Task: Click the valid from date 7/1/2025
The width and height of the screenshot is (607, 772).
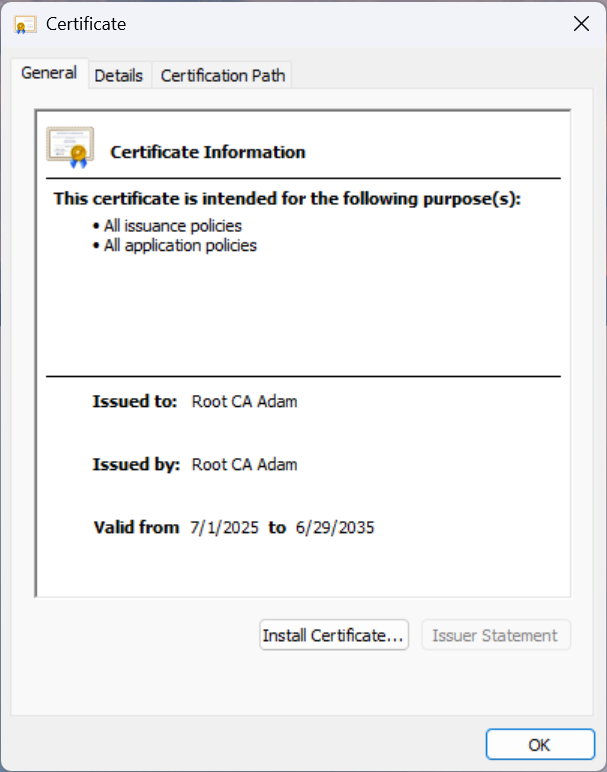Action: [224, 528]
